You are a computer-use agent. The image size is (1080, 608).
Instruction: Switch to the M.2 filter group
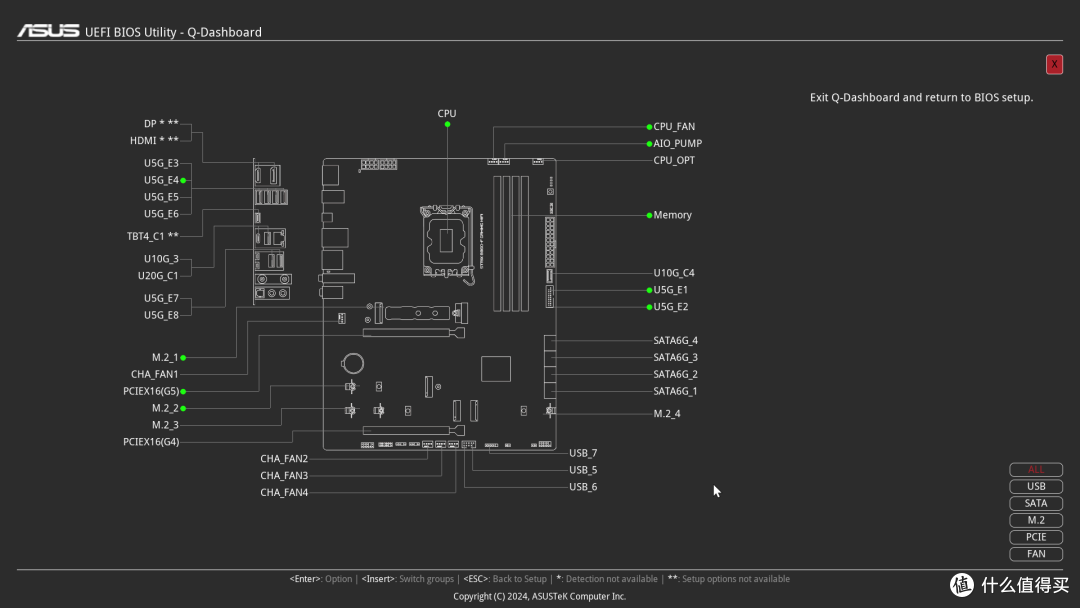coord(1036,520)
